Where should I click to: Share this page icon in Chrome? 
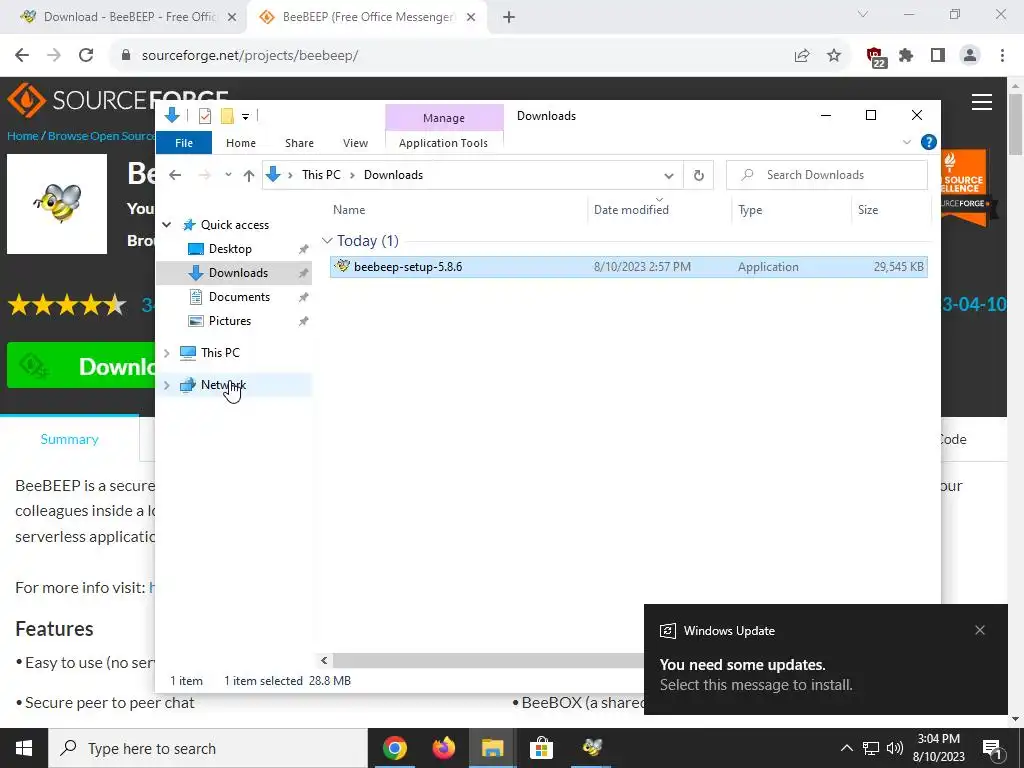tap(802, 56)
